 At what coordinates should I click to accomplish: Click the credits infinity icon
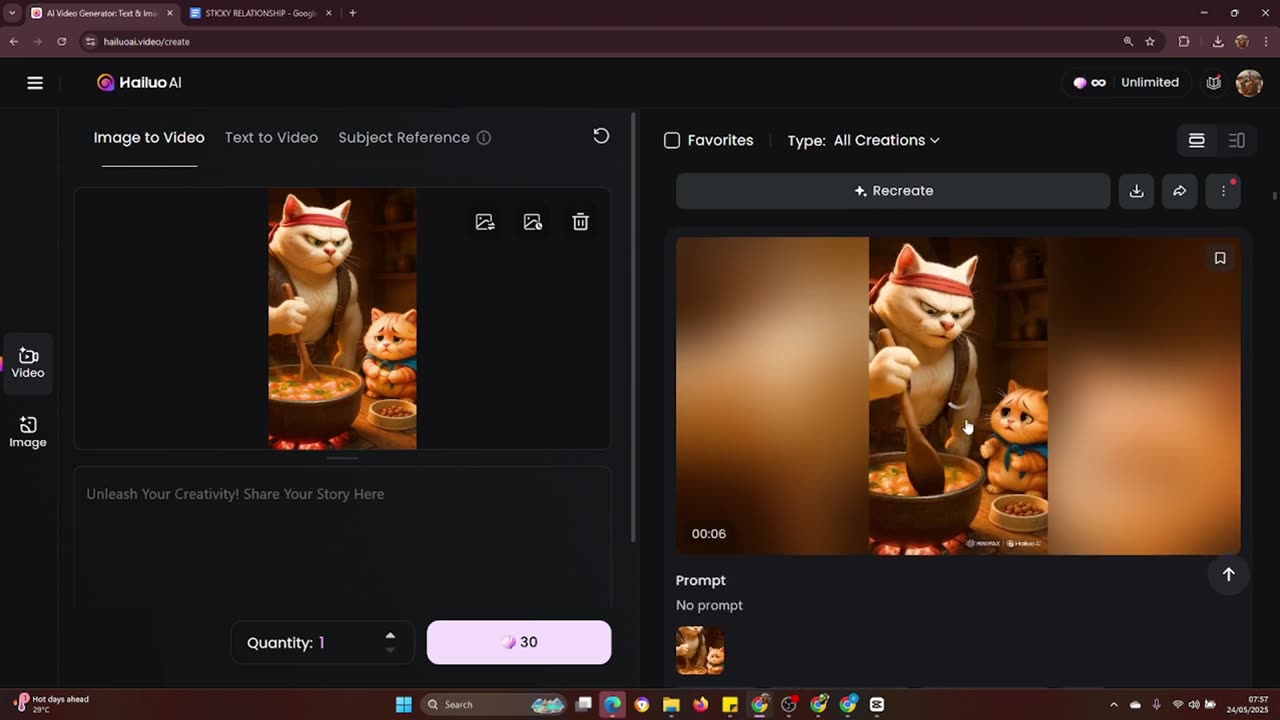[x=1090, y=83]
